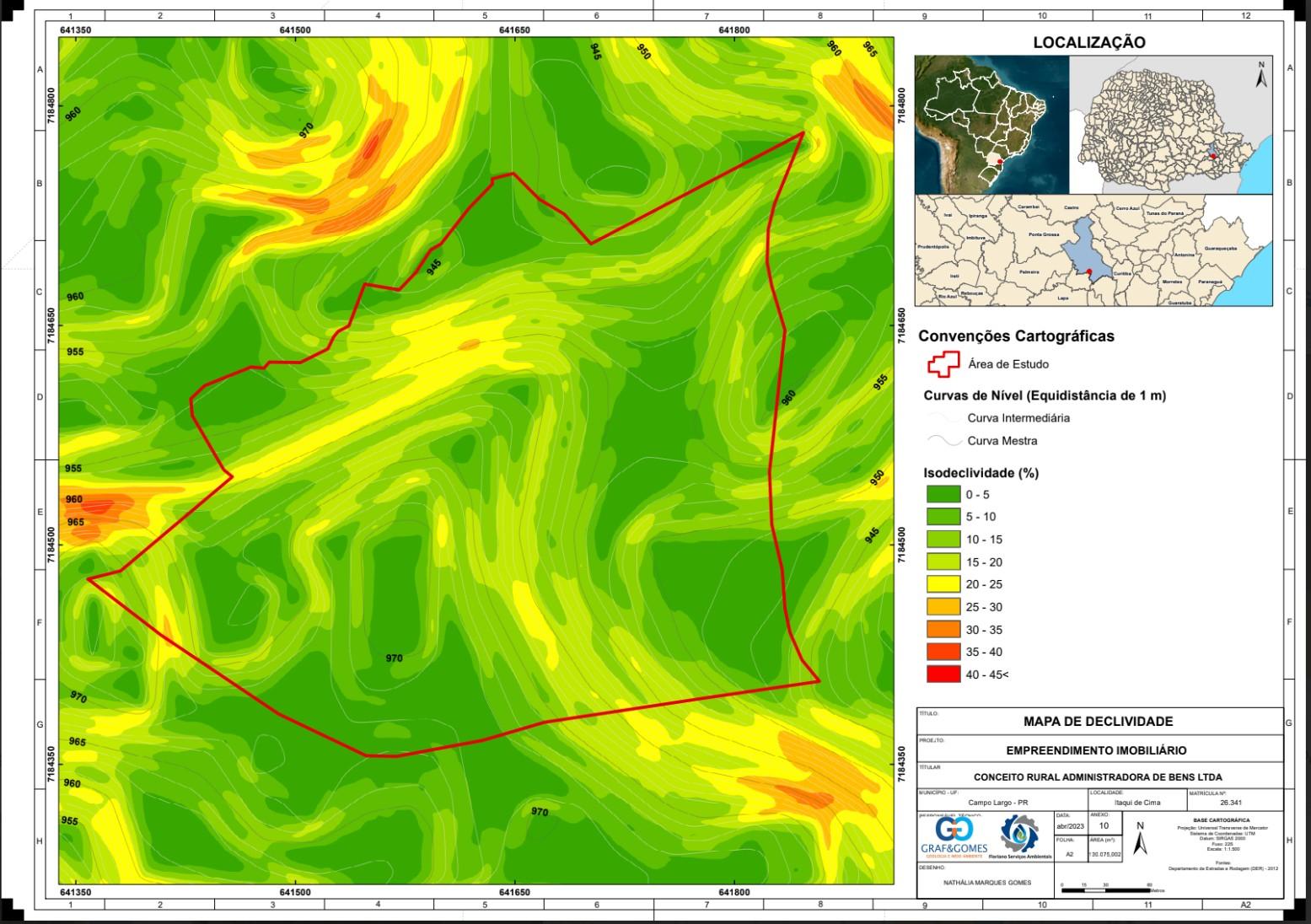Click the EMPREENDIMENTO IMOBILIÁRIO project text
The height and width of the screenshot is (924, 1311).
coord(1096,750)
